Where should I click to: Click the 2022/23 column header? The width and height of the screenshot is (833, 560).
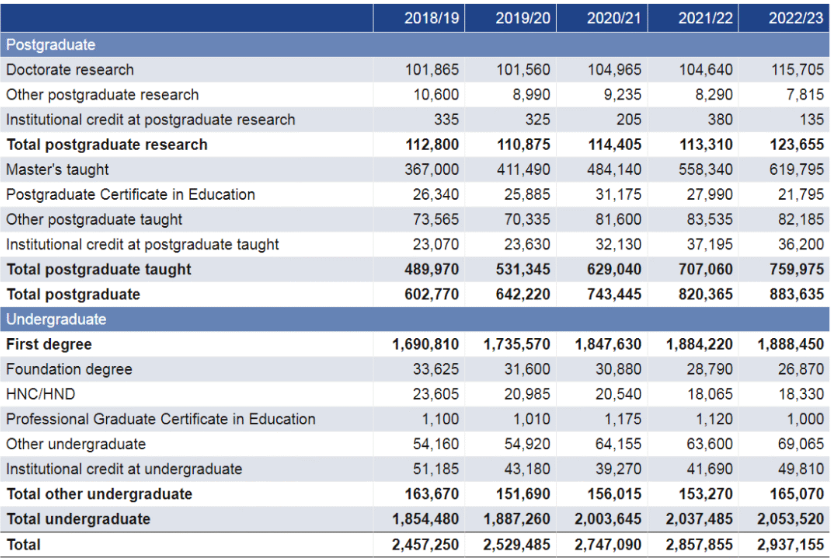[796, 18]
